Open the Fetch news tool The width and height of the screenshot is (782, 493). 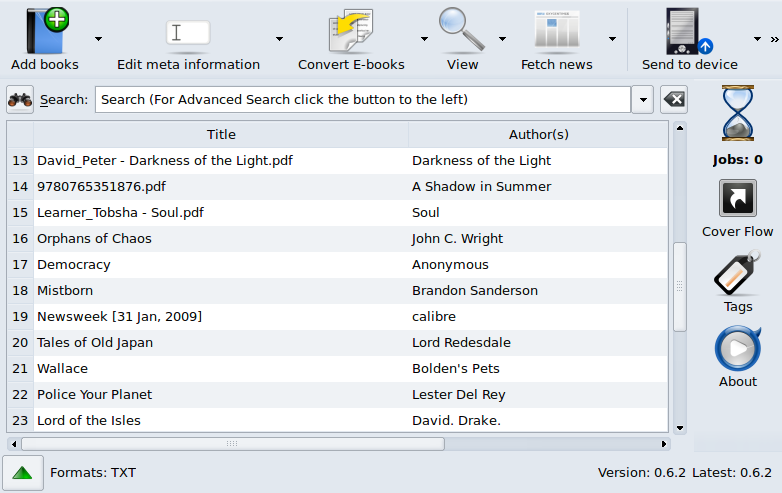tap(556, 32)
